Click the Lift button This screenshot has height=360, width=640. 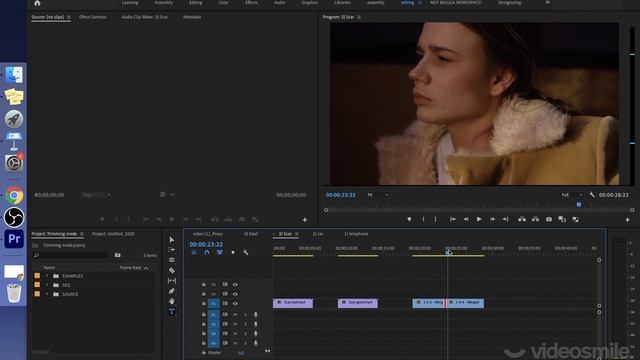click(522, 219)
